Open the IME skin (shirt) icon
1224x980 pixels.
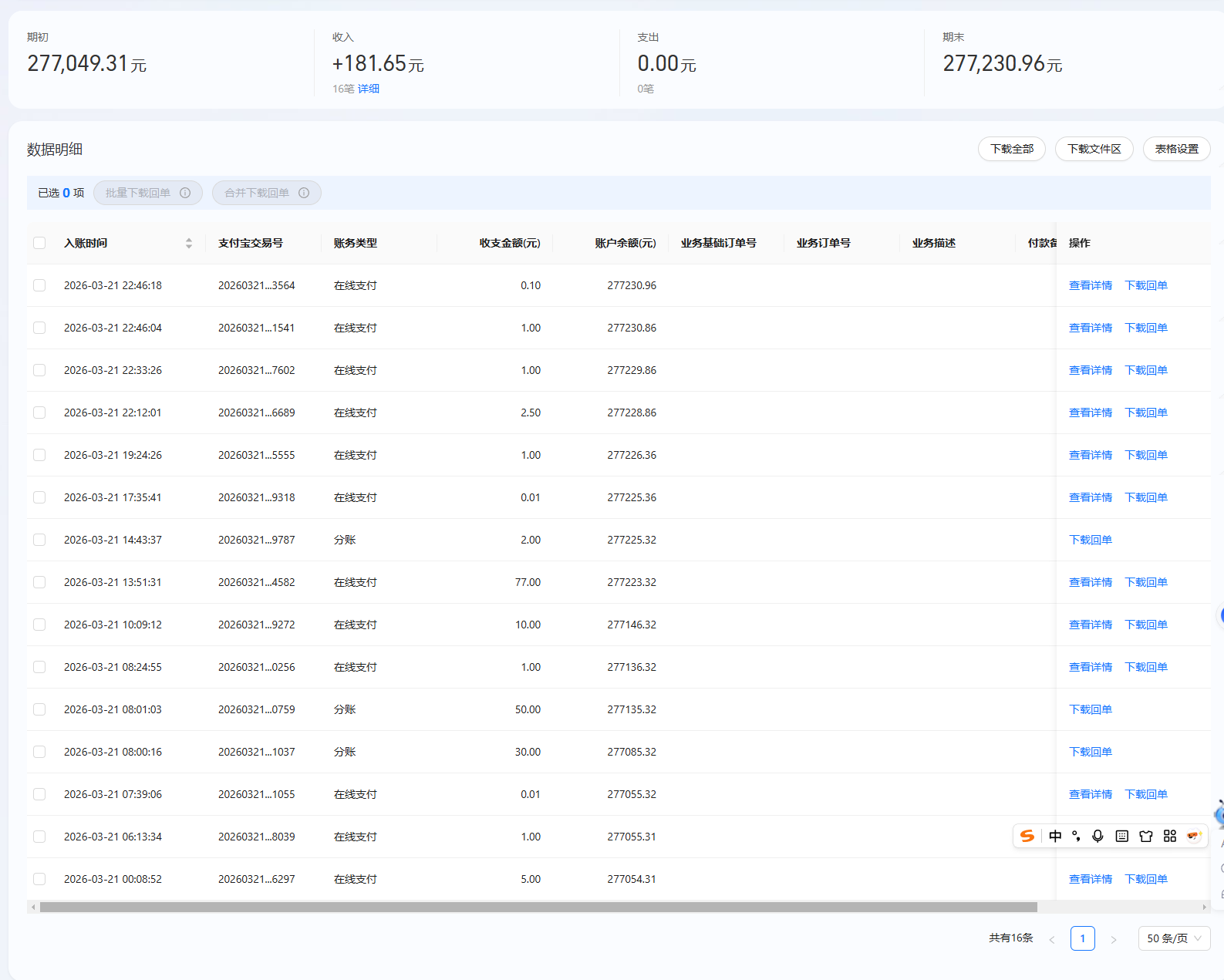point(1146,836)
